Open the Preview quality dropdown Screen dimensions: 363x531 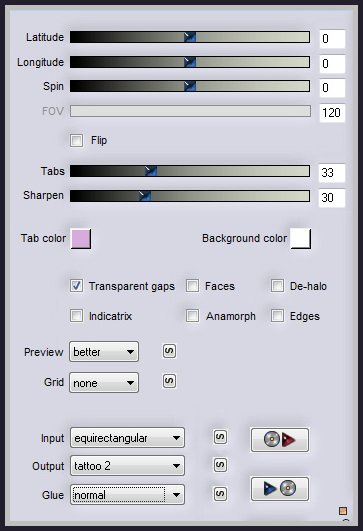[x=104, y=352]
